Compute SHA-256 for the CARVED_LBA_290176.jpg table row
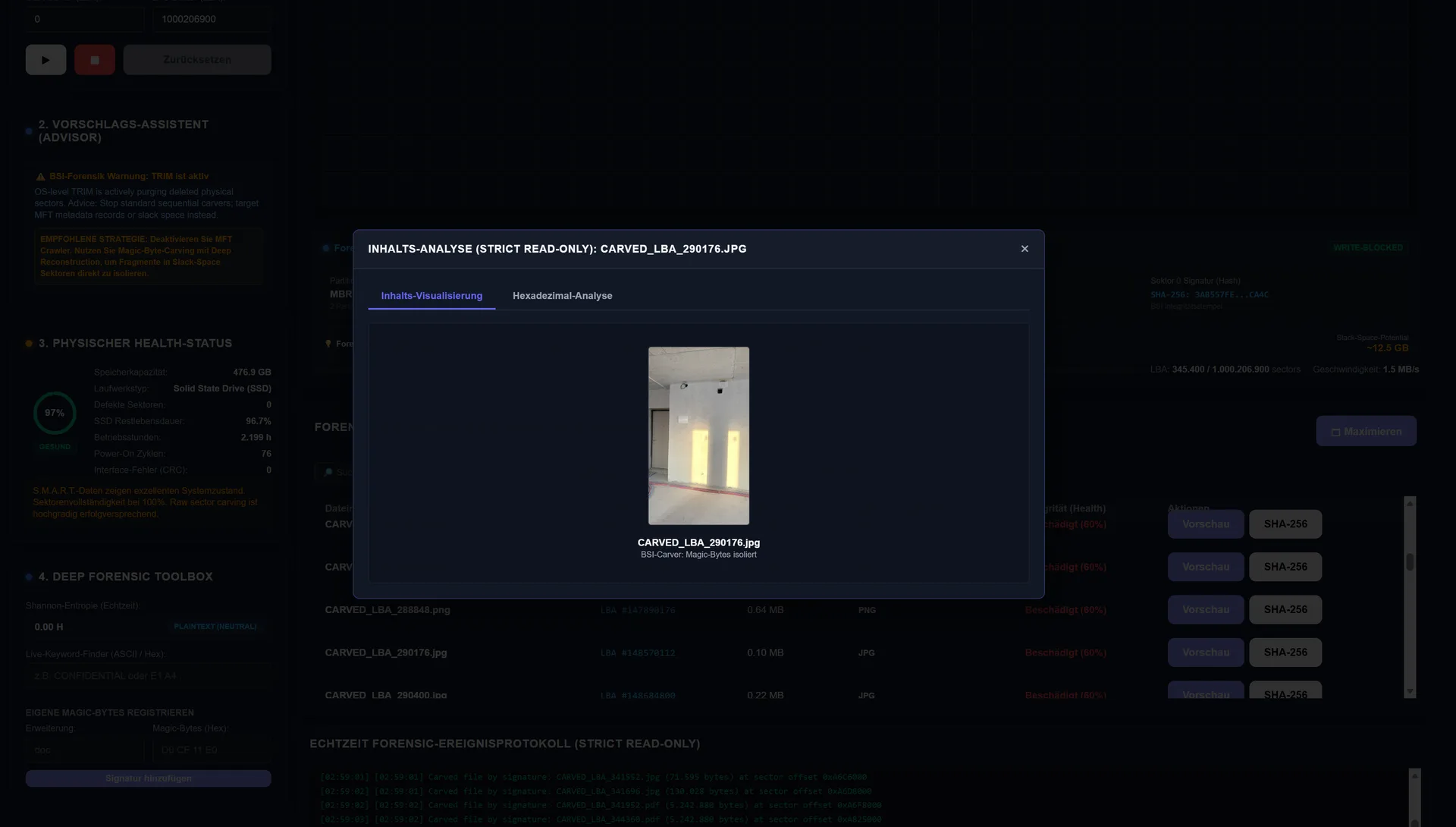The width and height of the screenshot is (1456, 827). 1285,652
